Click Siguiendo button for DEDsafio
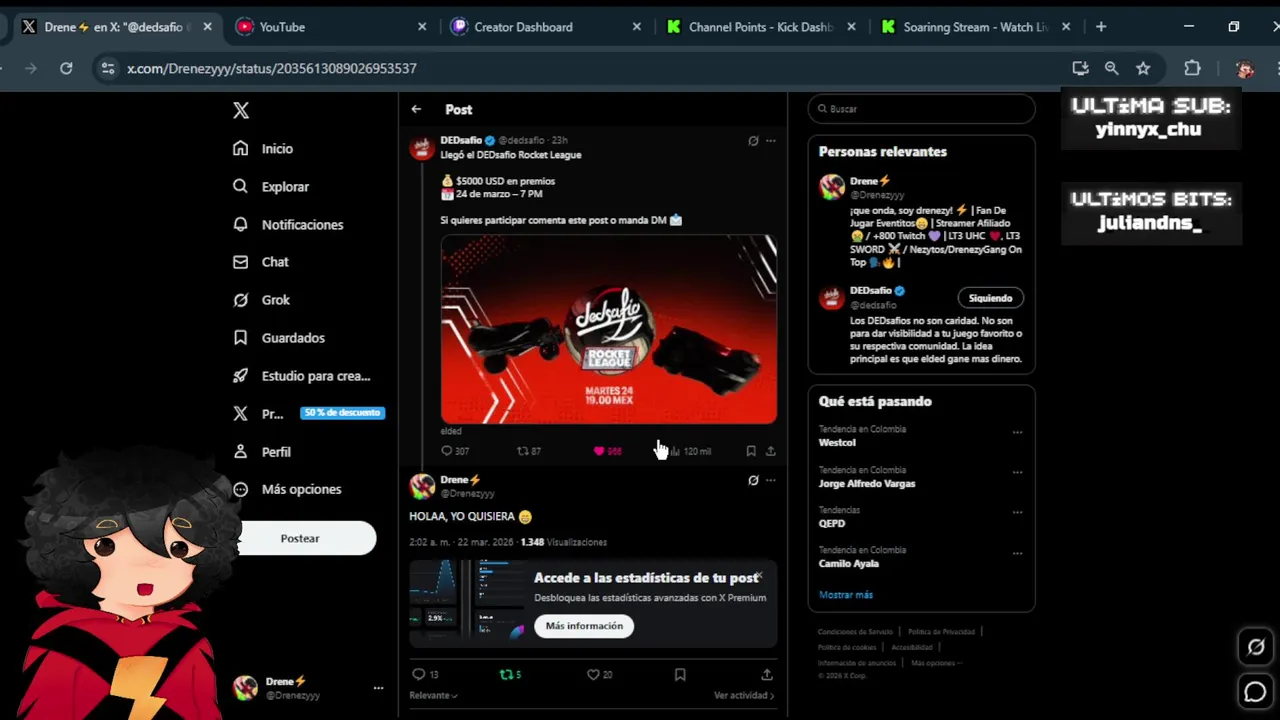The image size is (1280, 720). [990, 298]
